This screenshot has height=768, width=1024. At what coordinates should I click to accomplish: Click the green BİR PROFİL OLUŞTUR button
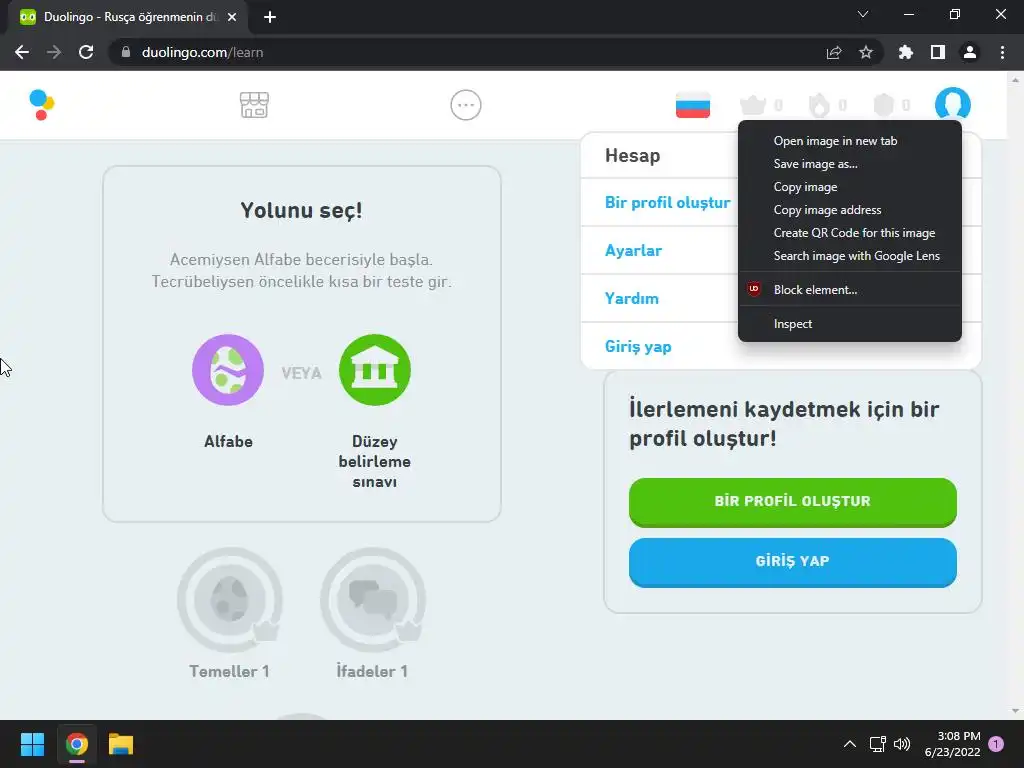pos(792,502)
